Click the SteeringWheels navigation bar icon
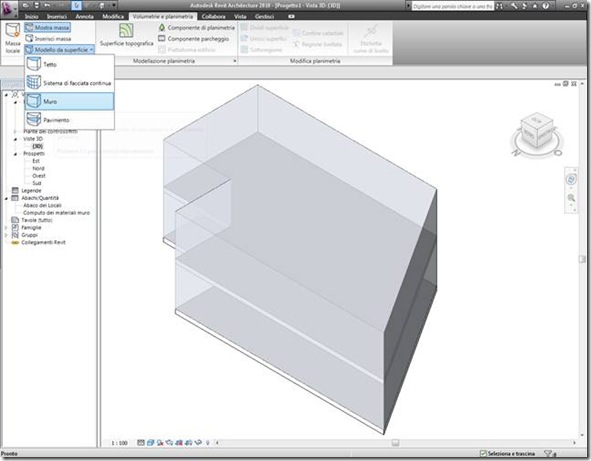The image size is (591, 461). (x=571, y=179)
